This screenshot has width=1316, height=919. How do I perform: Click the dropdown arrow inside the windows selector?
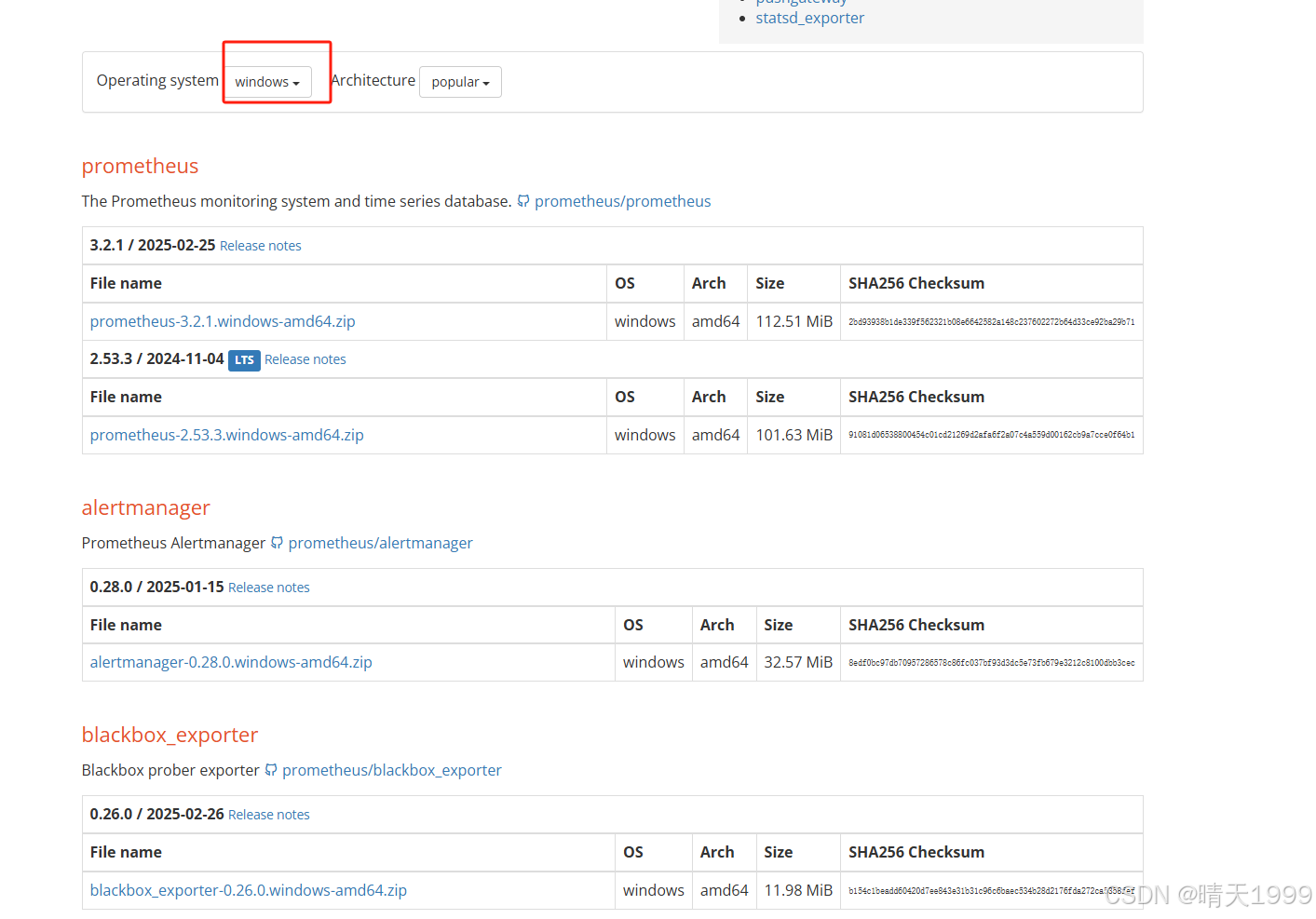tap(295, 83)
